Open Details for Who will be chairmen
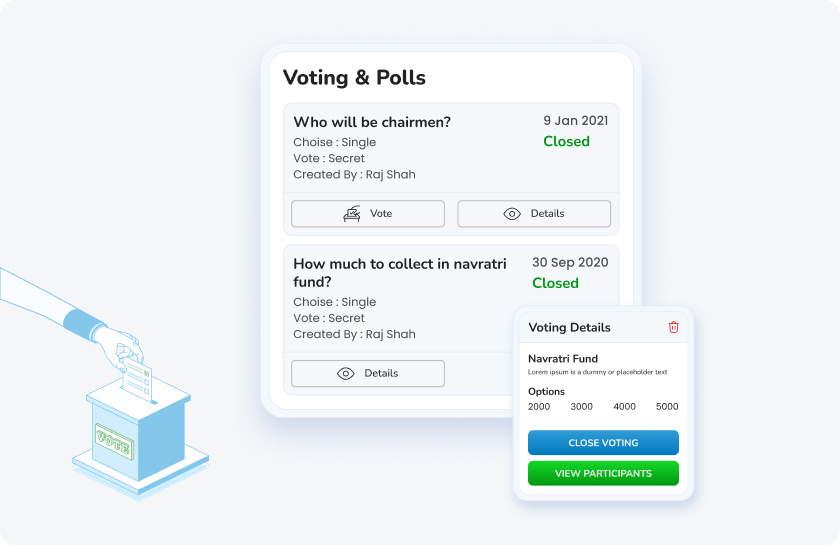 tap(534, 214)
